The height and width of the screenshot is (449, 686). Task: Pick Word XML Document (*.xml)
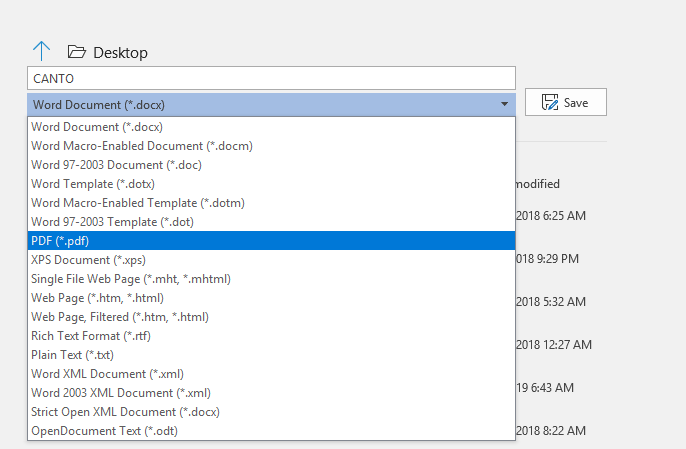[x=271, y=374]
